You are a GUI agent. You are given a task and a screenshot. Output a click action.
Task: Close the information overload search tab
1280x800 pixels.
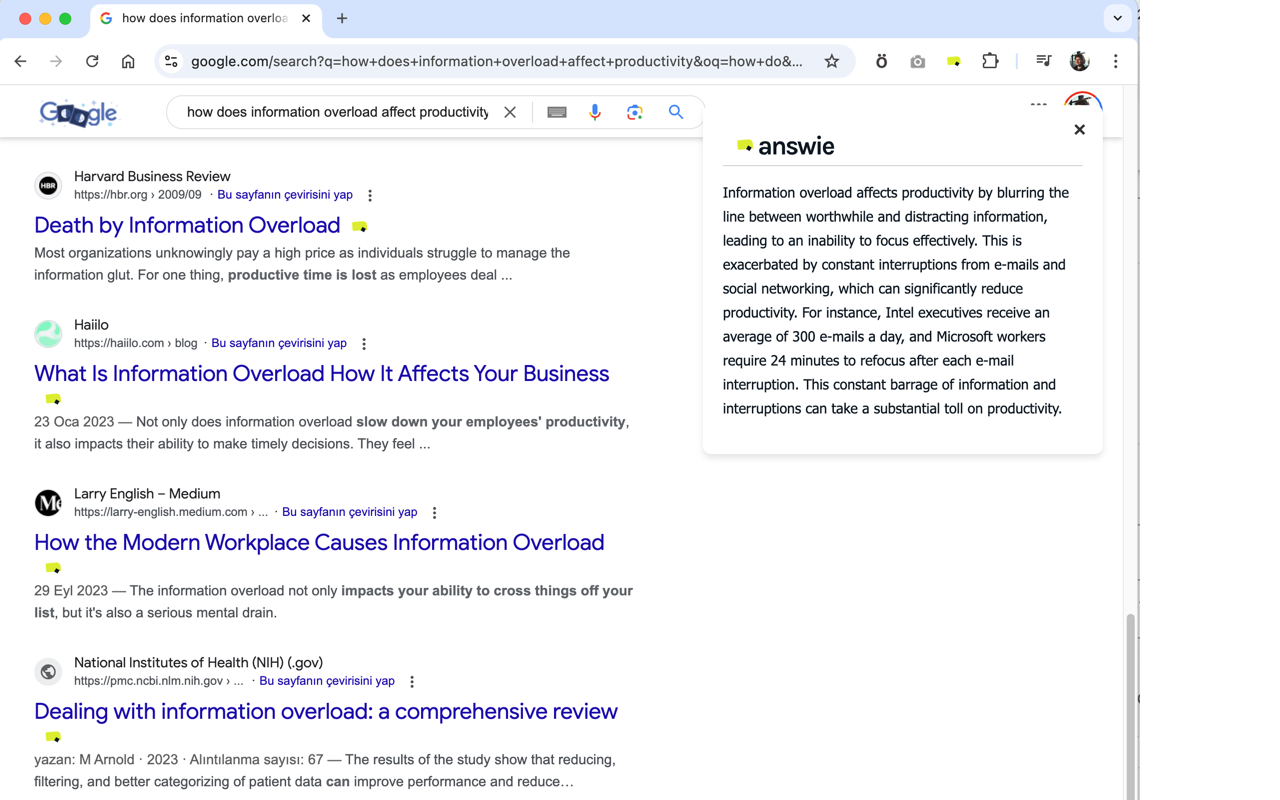coord(306,18)
